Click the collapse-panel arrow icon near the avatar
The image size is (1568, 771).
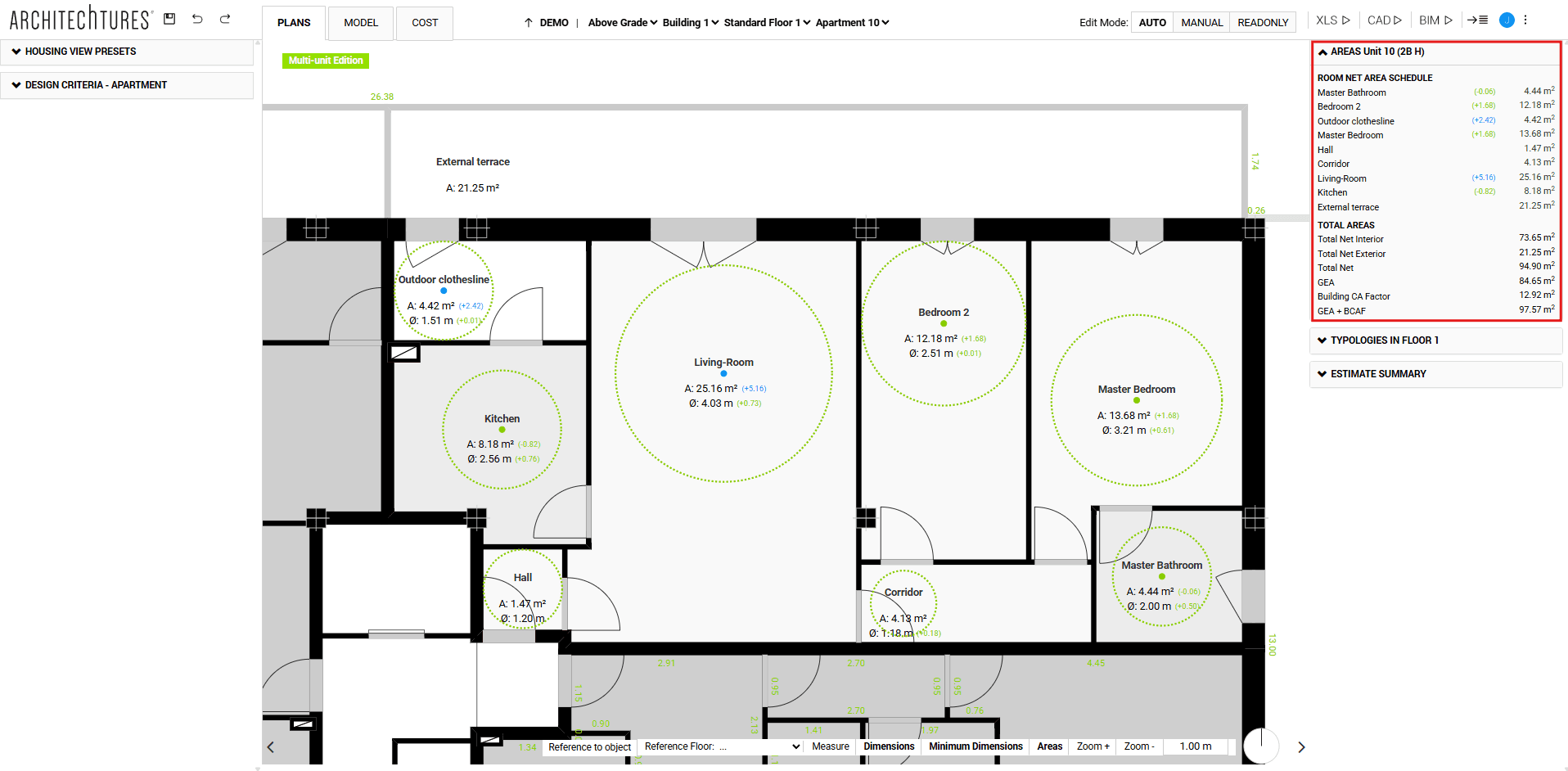click(x=1478, y=20)
